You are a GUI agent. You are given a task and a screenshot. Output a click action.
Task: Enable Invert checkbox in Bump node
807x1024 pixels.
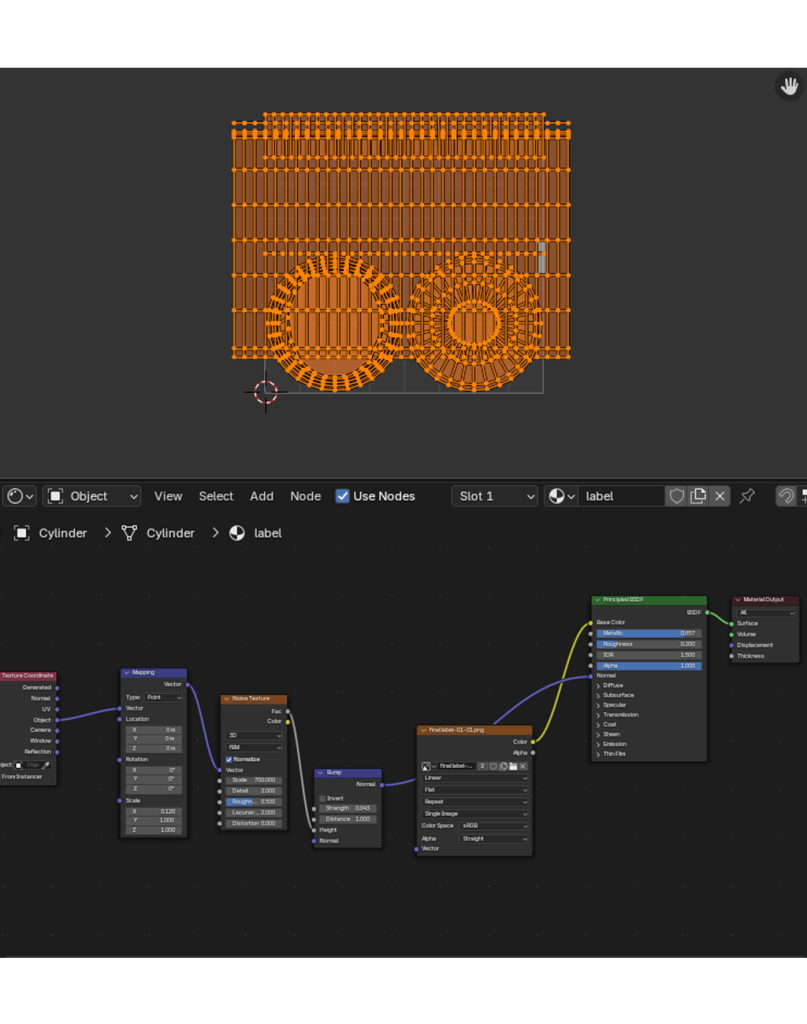(x=322, y=798)
